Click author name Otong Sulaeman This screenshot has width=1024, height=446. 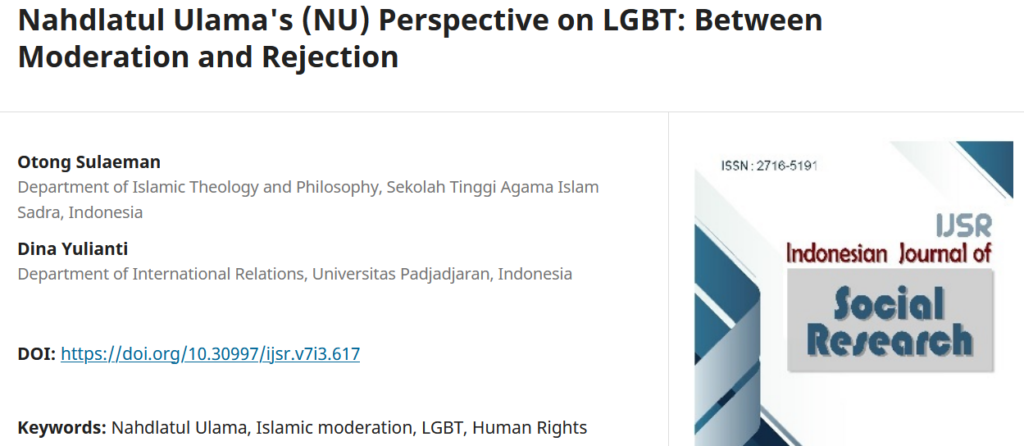pos(89,162)
